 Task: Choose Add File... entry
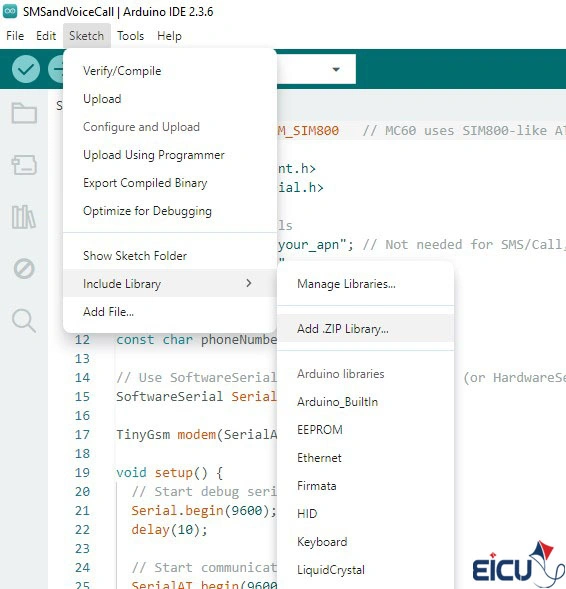170,312
